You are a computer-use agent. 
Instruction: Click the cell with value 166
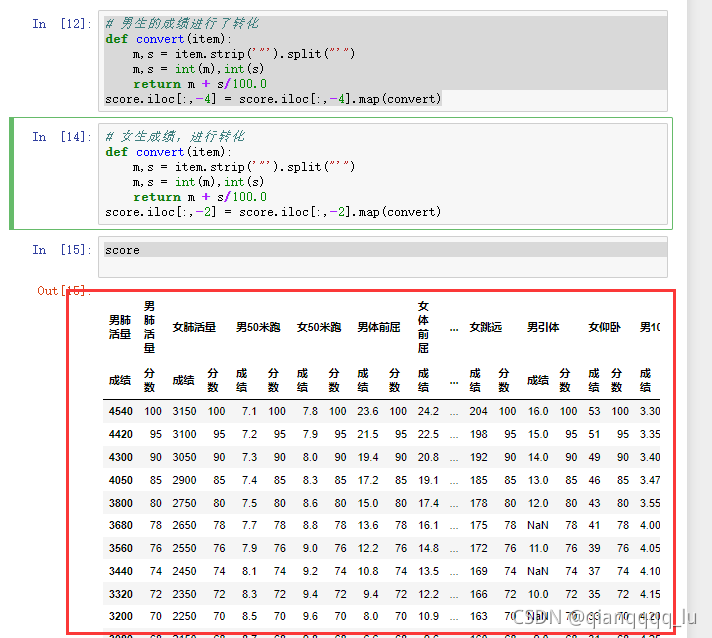tap(479, 594)
